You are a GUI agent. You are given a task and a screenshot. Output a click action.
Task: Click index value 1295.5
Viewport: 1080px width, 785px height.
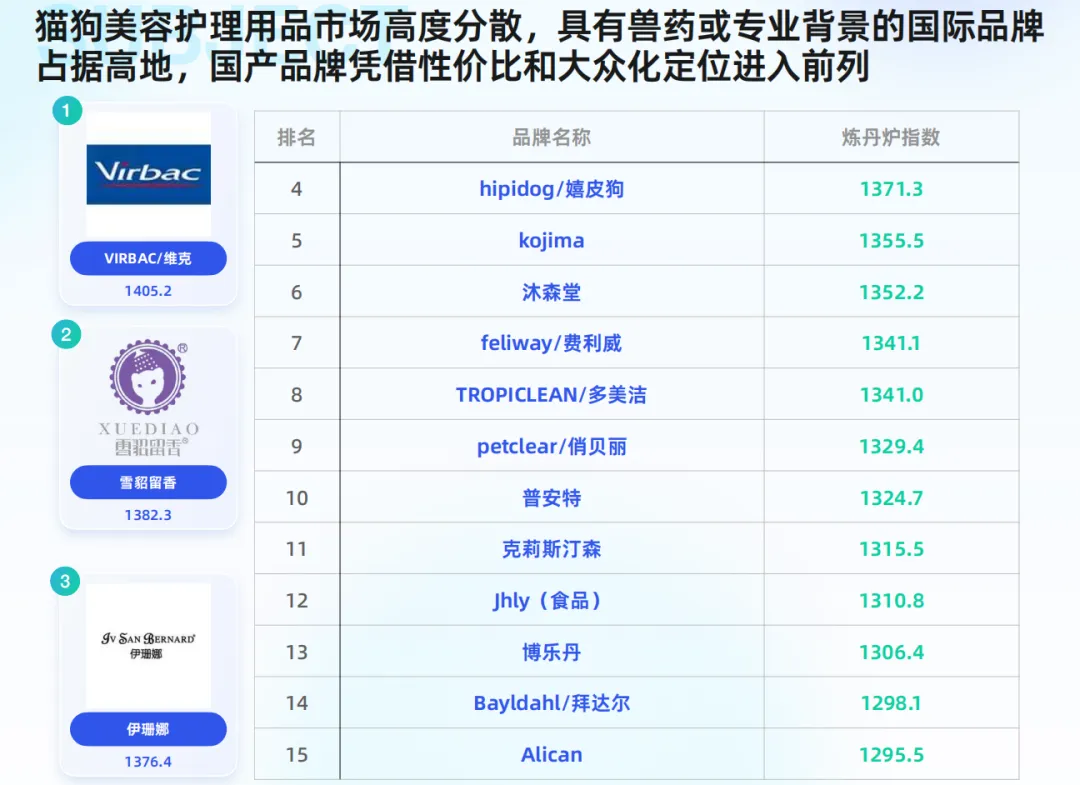point(891,755)
